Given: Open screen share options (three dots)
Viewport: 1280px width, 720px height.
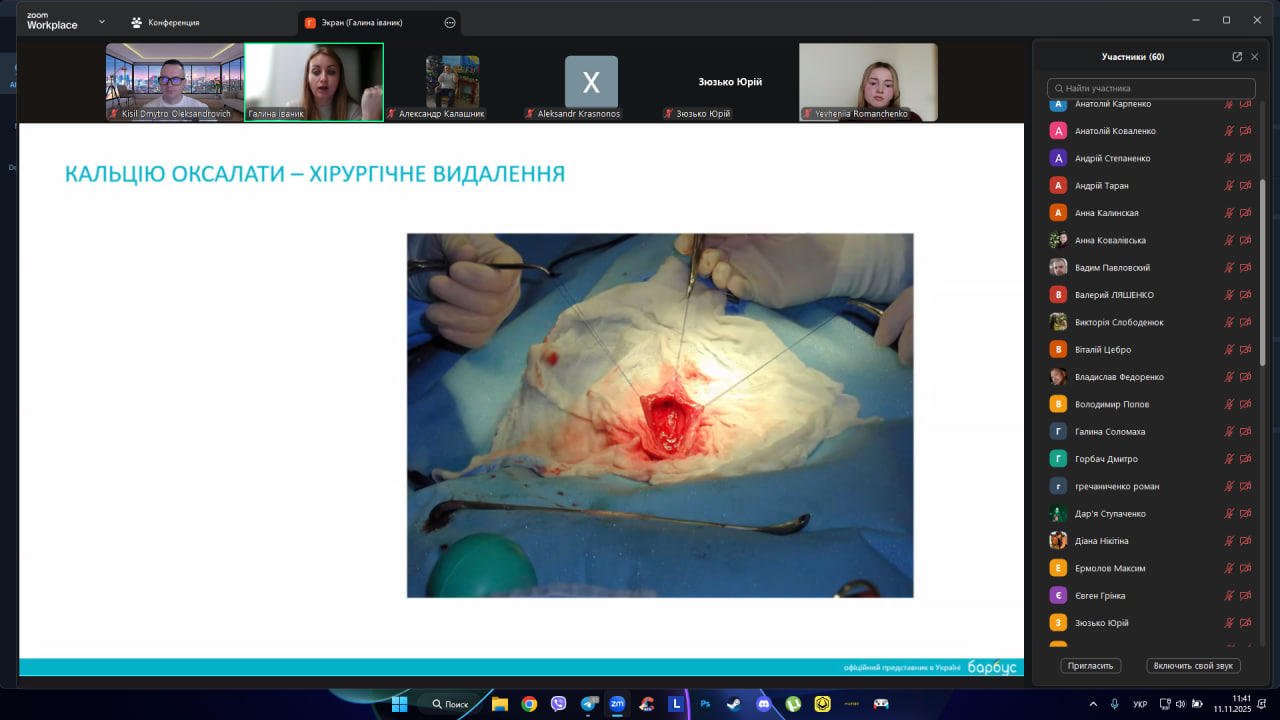Looking at the screenshot, I should pos(449,22).
